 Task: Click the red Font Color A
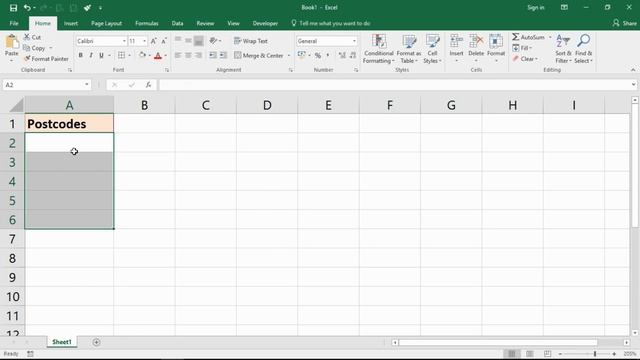(158, 56)
